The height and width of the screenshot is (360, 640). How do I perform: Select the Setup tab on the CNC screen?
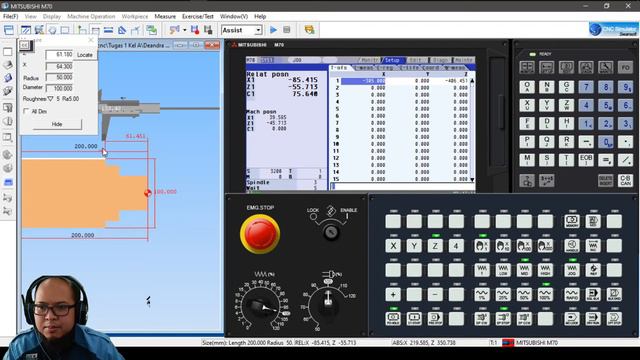click(392, 60)
